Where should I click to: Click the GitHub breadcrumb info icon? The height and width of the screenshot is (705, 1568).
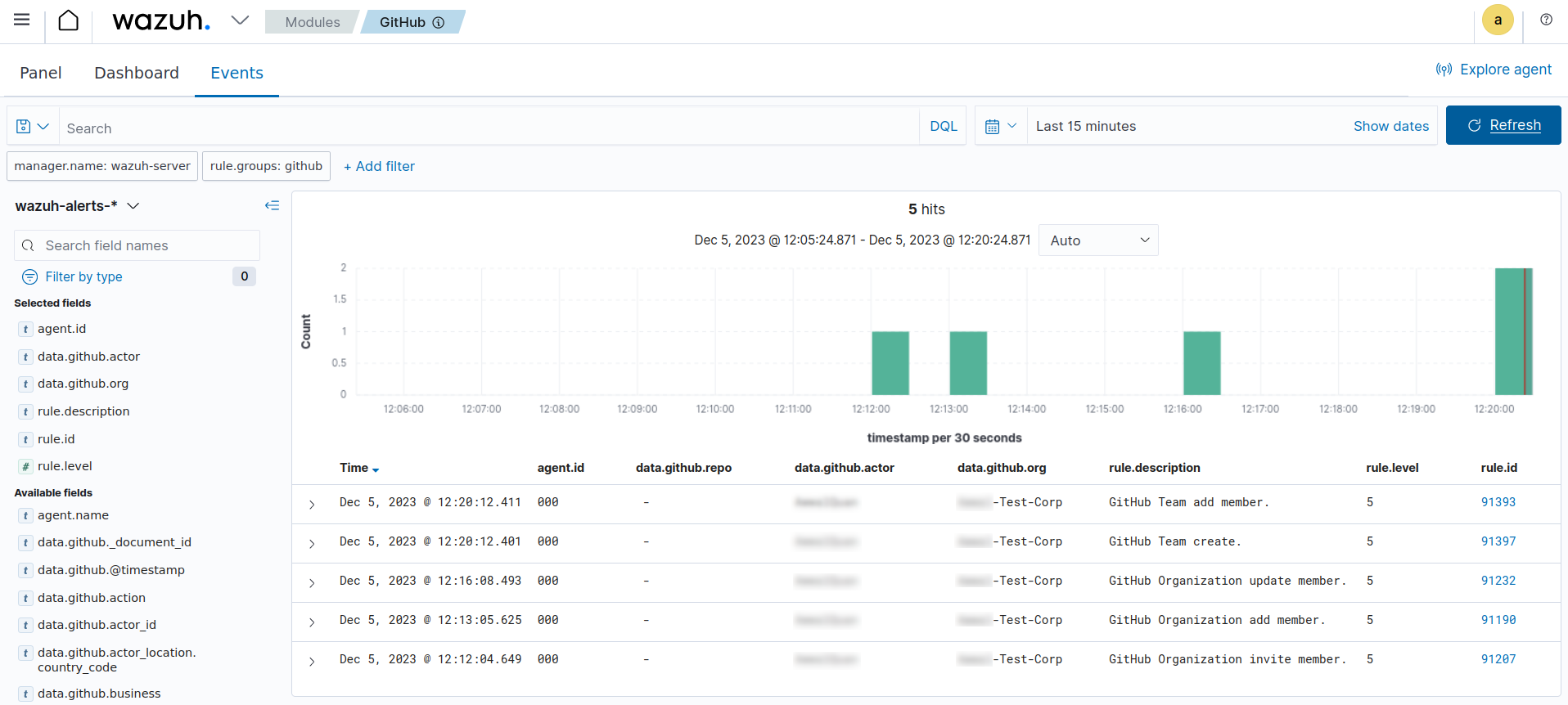click(439, 22)
